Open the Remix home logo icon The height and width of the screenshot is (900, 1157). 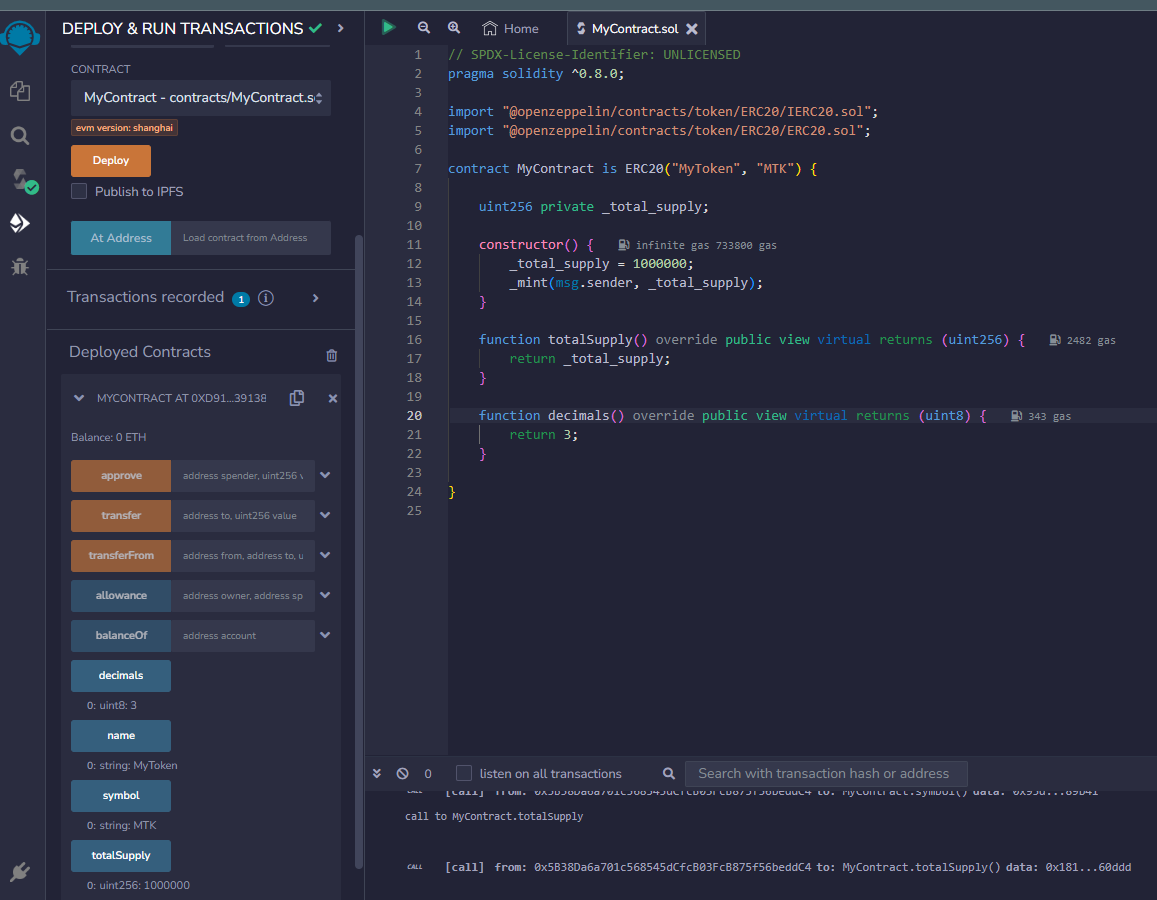20,37
